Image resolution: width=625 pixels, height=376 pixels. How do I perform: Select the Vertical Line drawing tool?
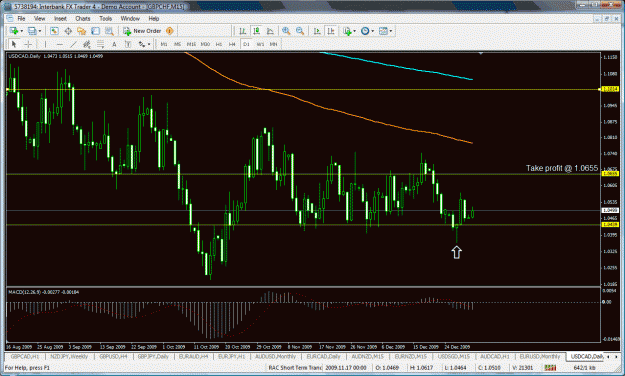coord(45,44)
